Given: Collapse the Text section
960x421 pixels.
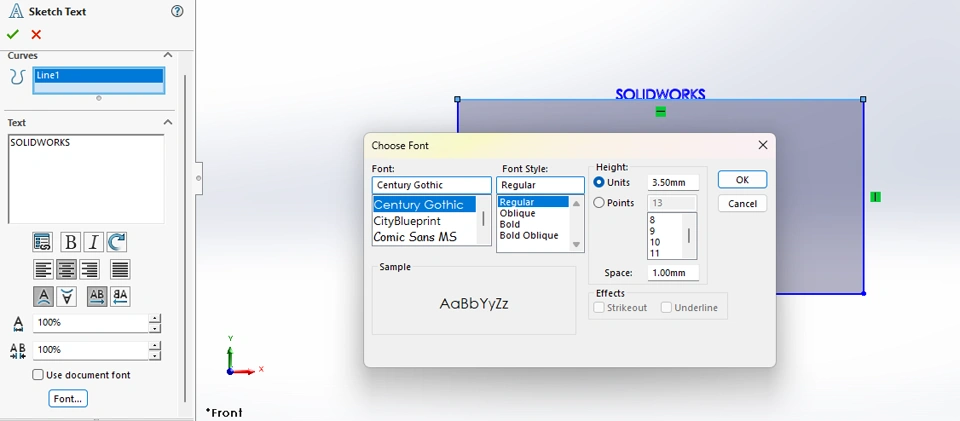Looking at the screenshot, I should pyautogui.click(x=168, y=122).
